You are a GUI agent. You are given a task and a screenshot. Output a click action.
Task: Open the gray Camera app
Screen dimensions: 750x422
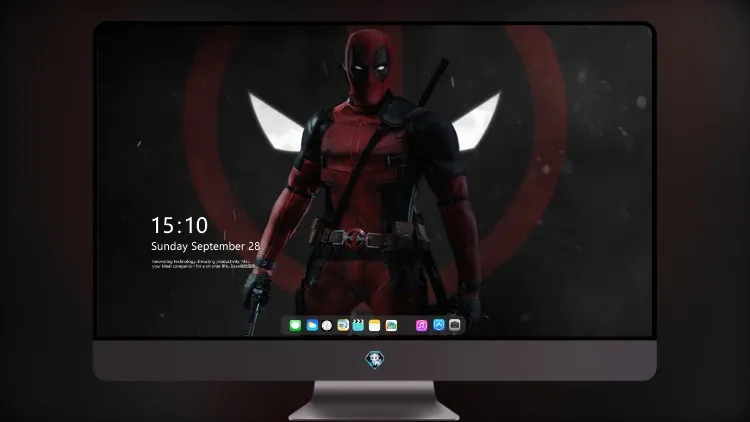point(455,325)
